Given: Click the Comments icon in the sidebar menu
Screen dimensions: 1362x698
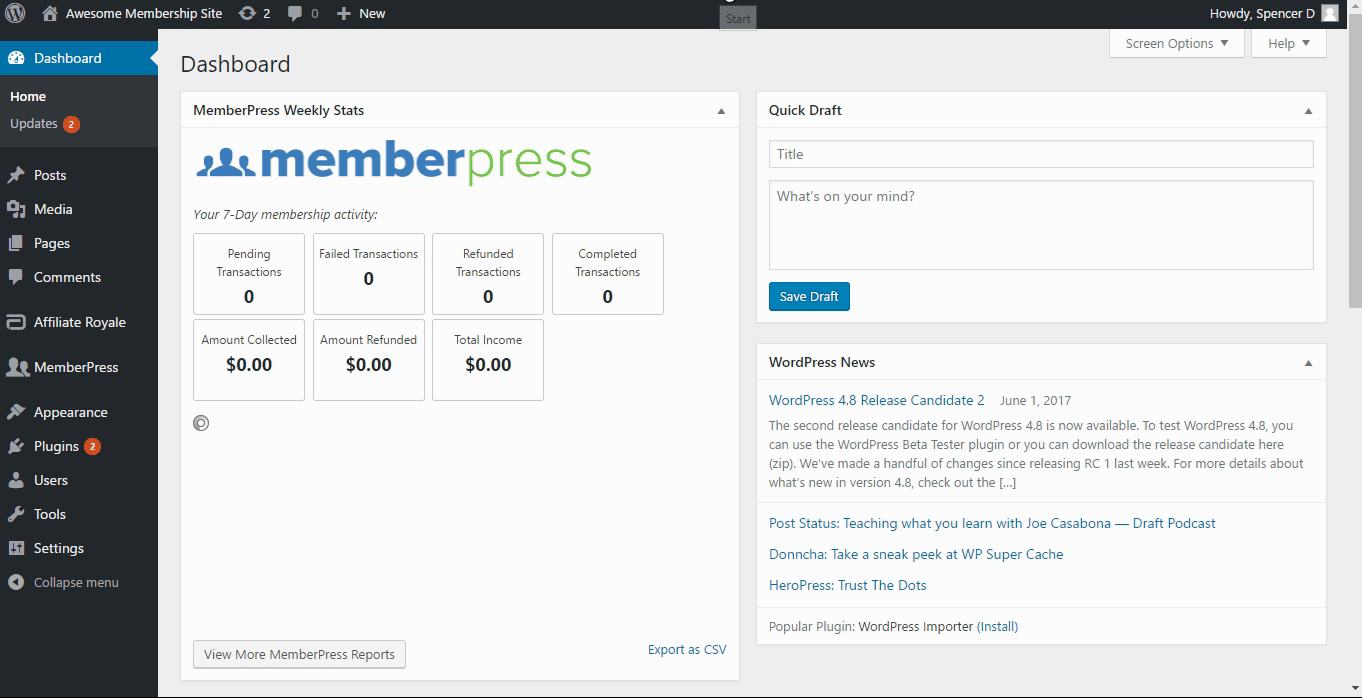Looking at the screenshot, I should [x=16, y=277].
